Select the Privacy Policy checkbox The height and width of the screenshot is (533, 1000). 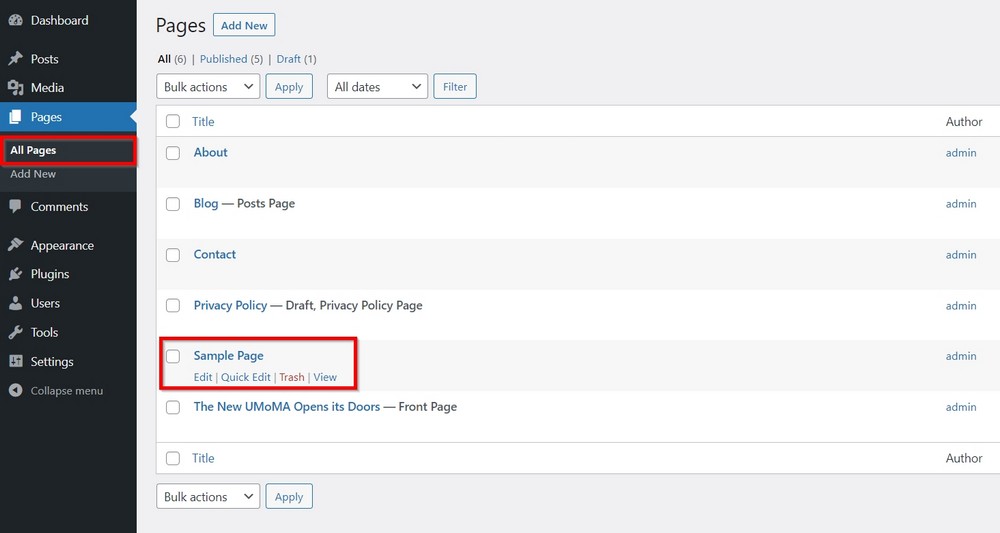click(x=173, y=305)
